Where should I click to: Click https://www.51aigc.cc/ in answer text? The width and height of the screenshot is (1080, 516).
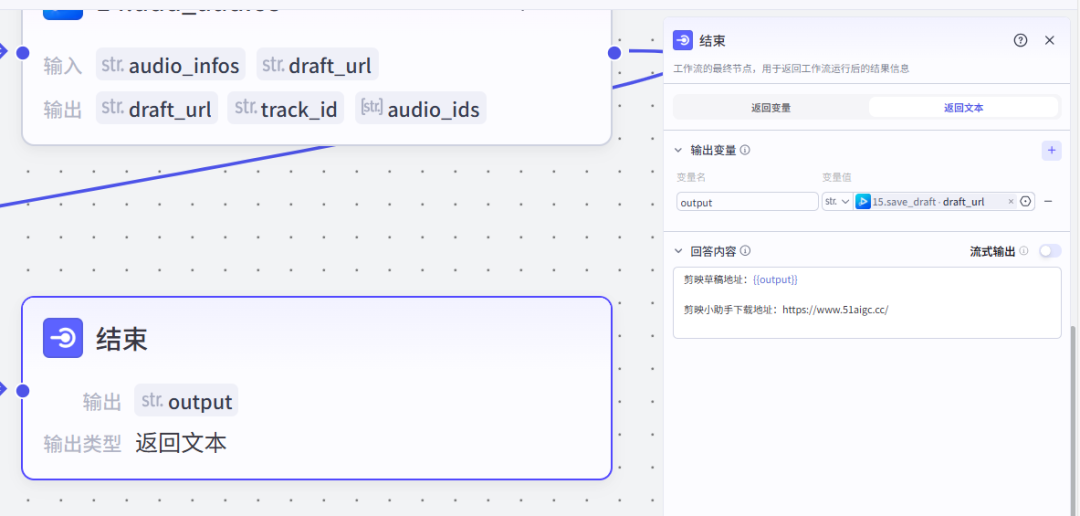pyautogui.click(x=835, y=310)
